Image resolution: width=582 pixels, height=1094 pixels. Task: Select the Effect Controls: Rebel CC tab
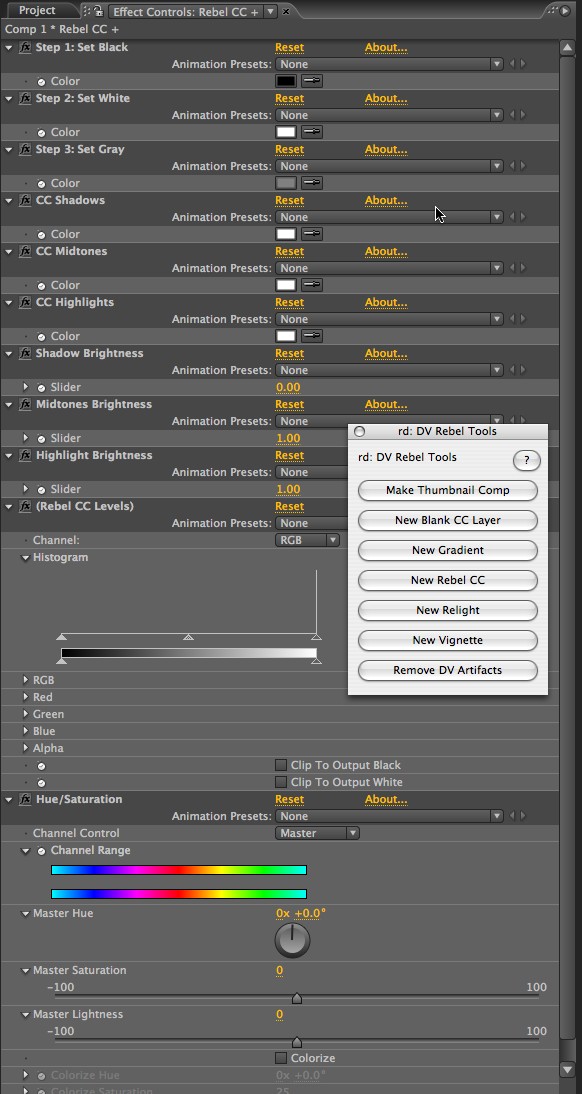tap(186, 11)
